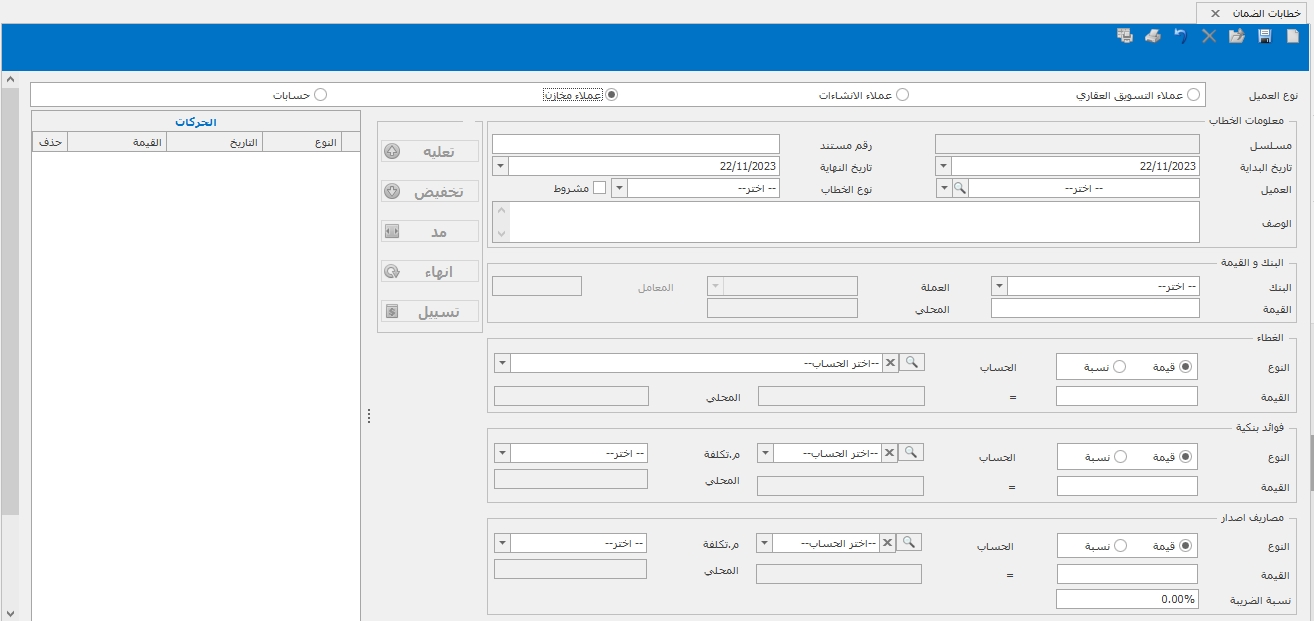Select the حسابات customer type option
Screen dimensions: 1314x621
(320, 95)
